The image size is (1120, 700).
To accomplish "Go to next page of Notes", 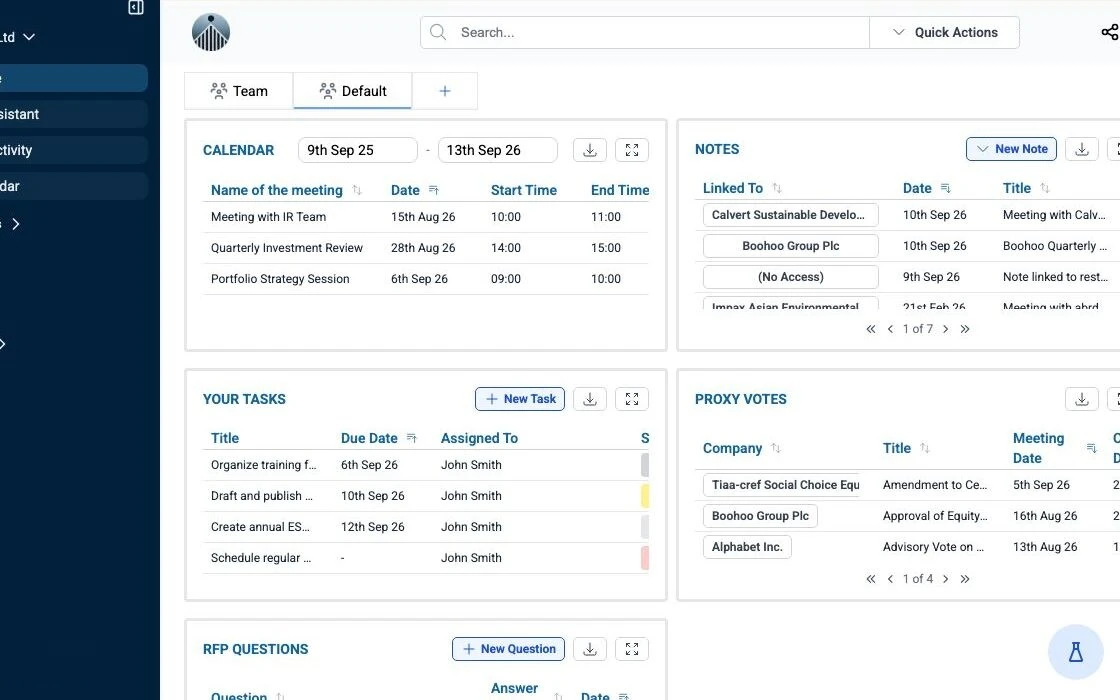I will click(x=946, y=329).
